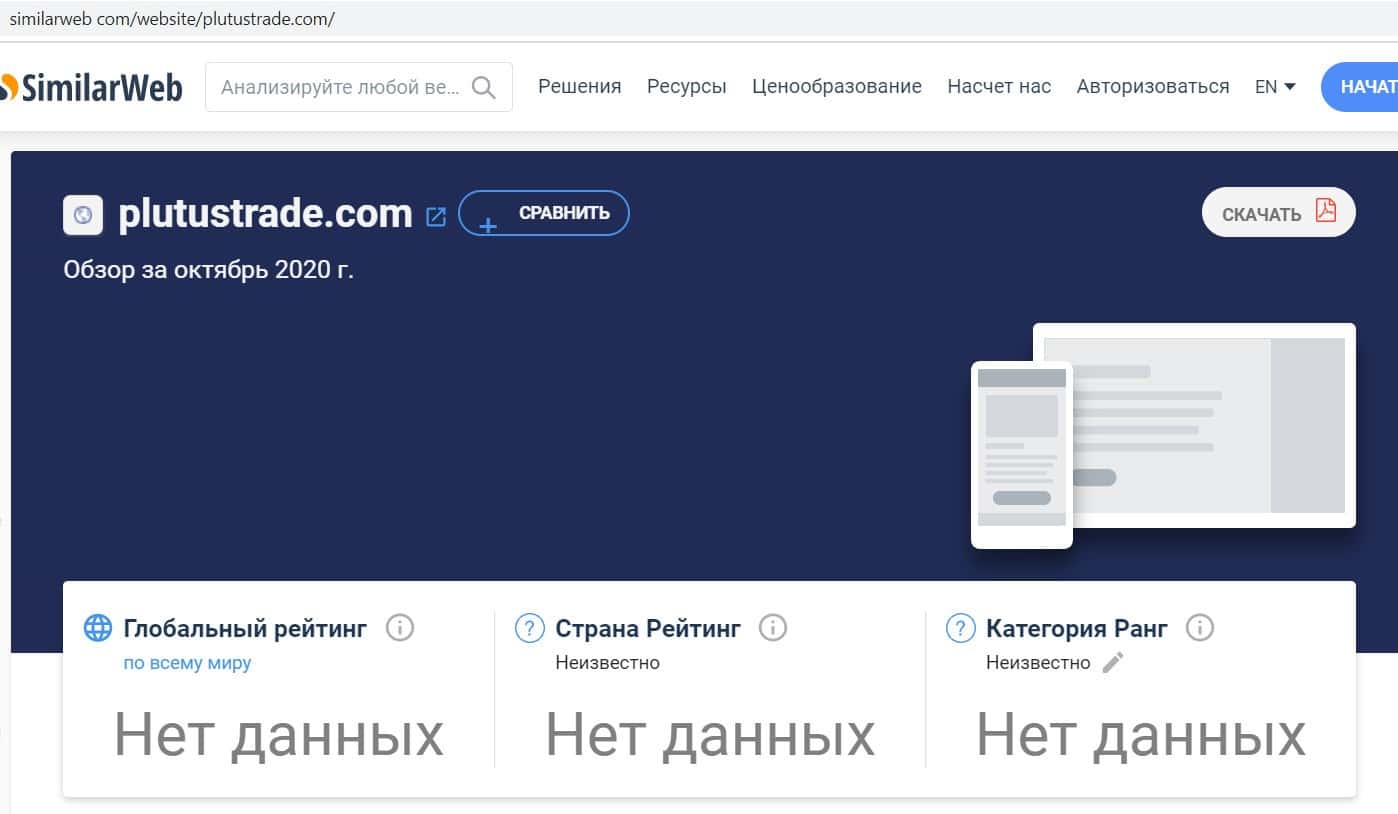This screenshot has width=1398, height=814.
Task: Click the SimilarWeb logo
Action: 92,88
